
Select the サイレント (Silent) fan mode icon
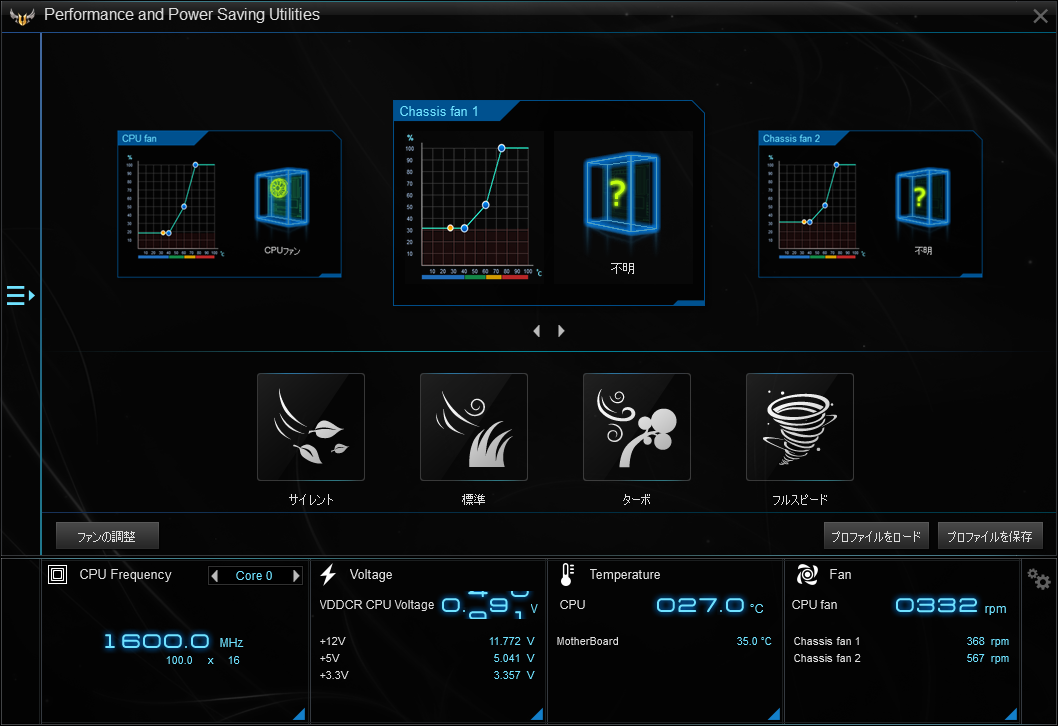[310, 427]
